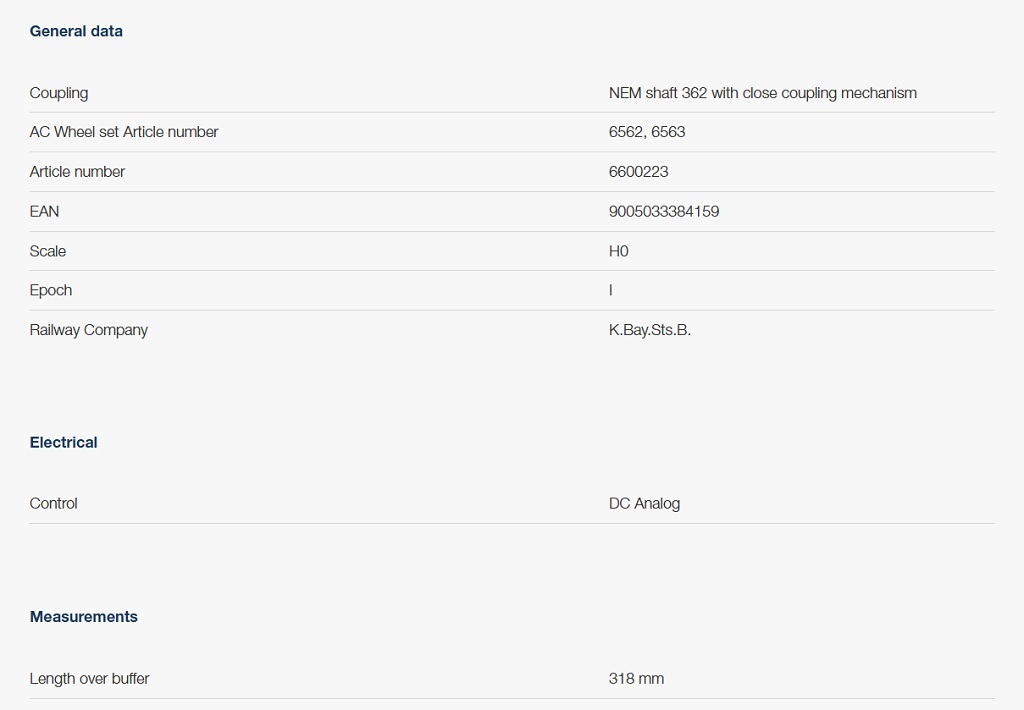Screen dimensions: 1024x710
Task: Click the Article number label
Action: 77,172
